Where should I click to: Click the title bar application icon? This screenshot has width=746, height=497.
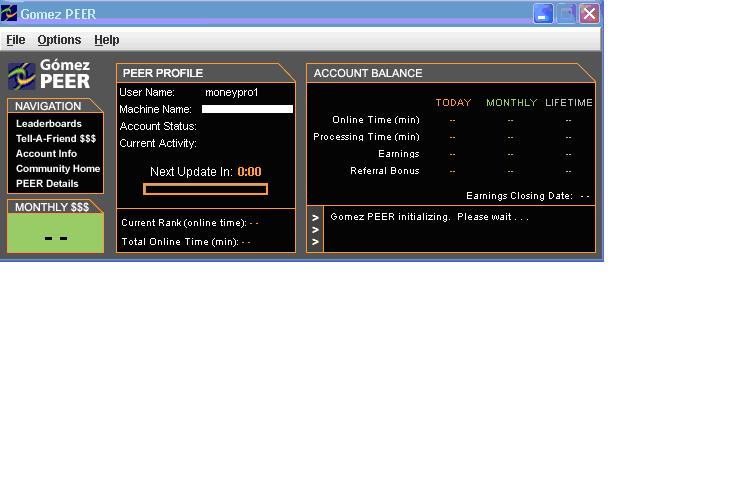[x=9, y=13]
